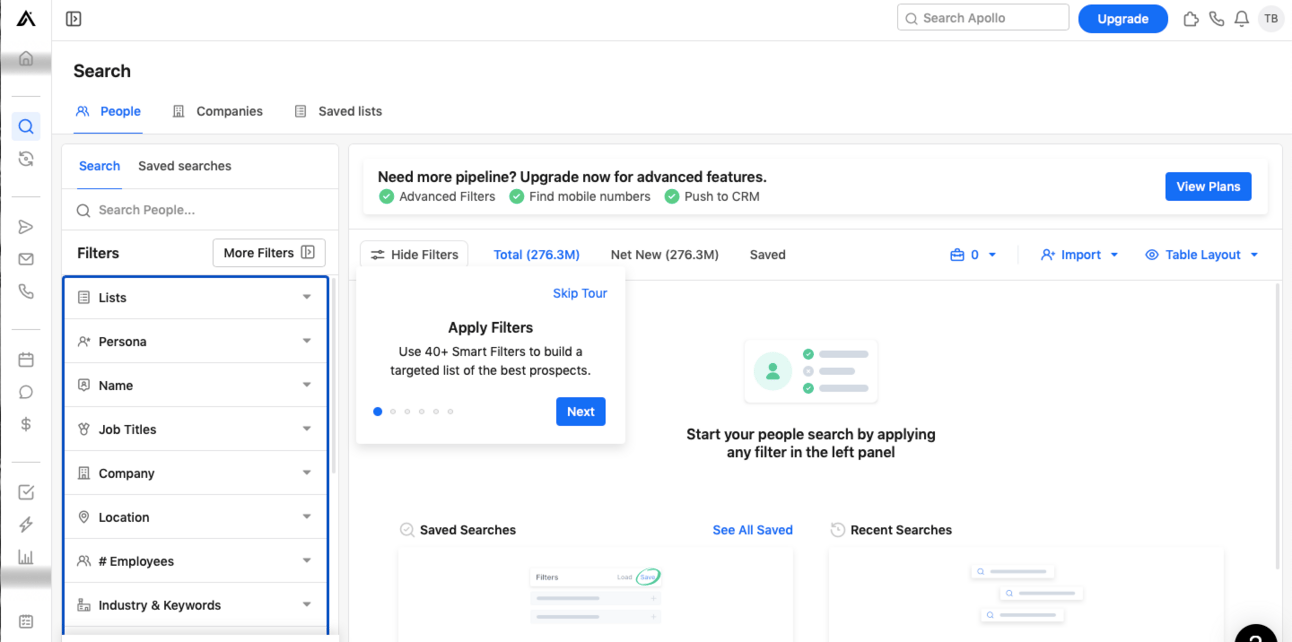The width and height of the screenshot is (1292, 642).
Task: Open the dialer phone icon in header
Action: pyautogui.click(x=1216, y=18)
